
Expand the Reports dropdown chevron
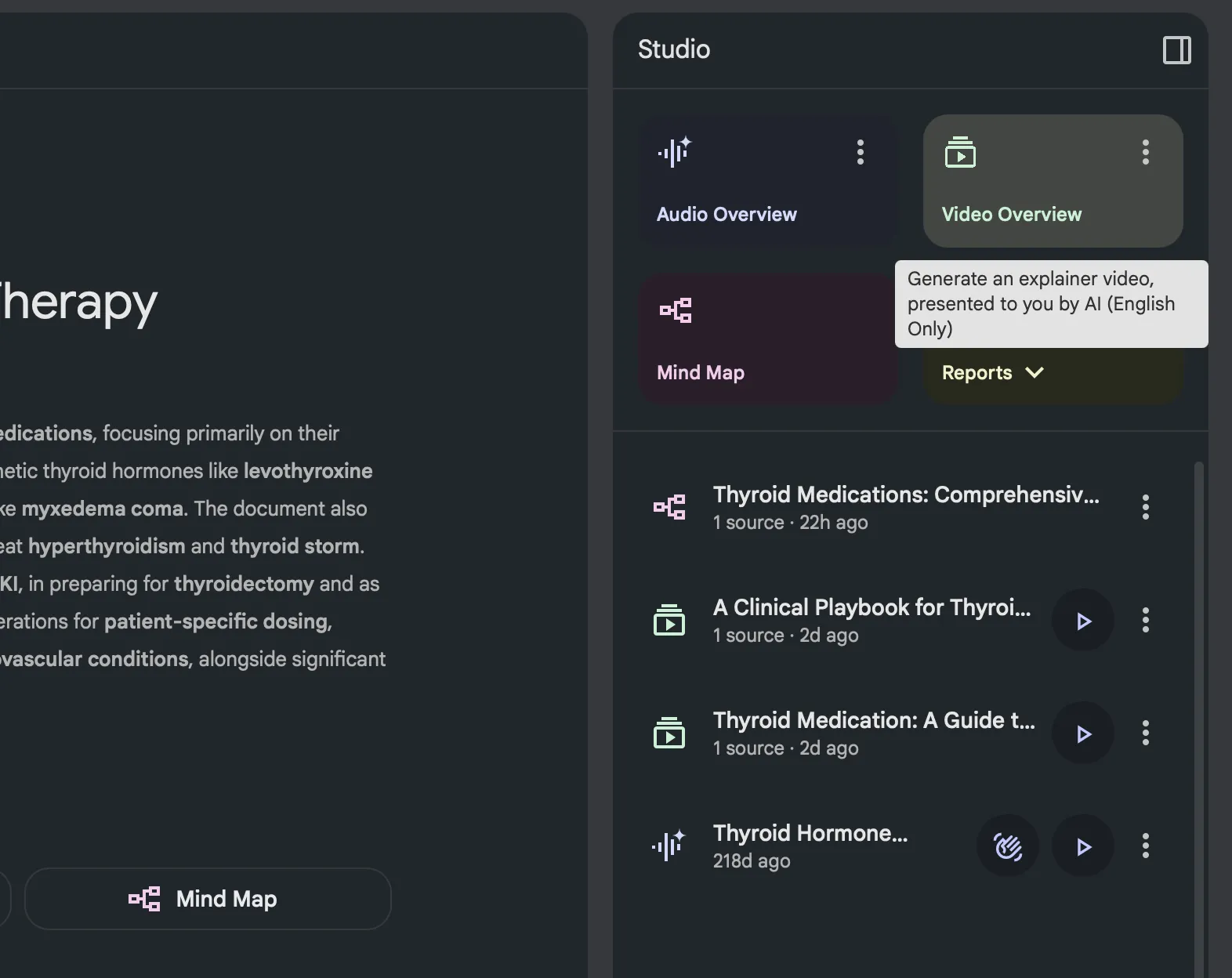[x=1035, y=373]
